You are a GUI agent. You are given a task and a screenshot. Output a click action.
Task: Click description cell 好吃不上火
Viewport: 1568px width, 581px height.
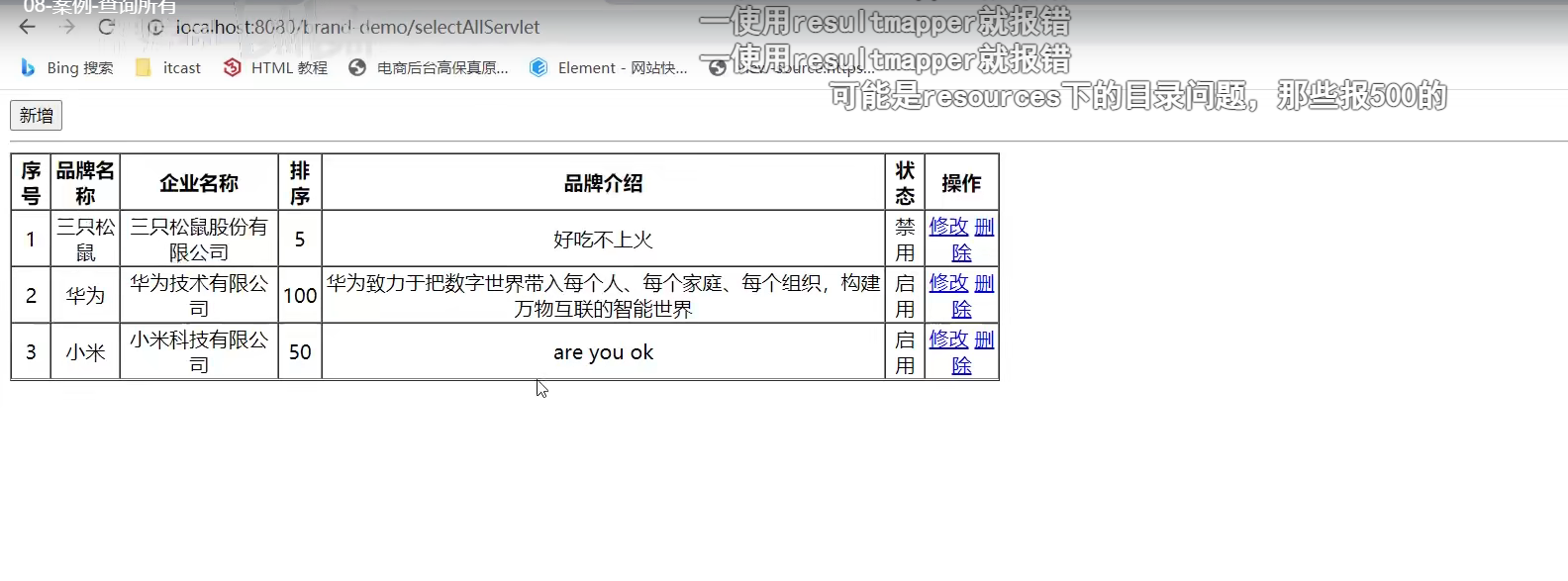603,240
